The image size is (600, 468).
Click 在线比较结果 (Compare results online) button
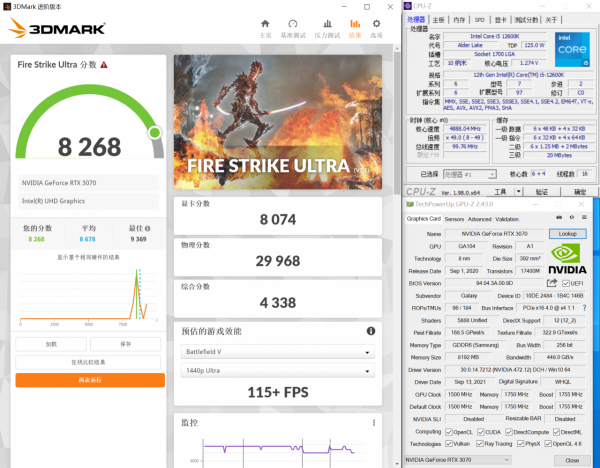88,362
